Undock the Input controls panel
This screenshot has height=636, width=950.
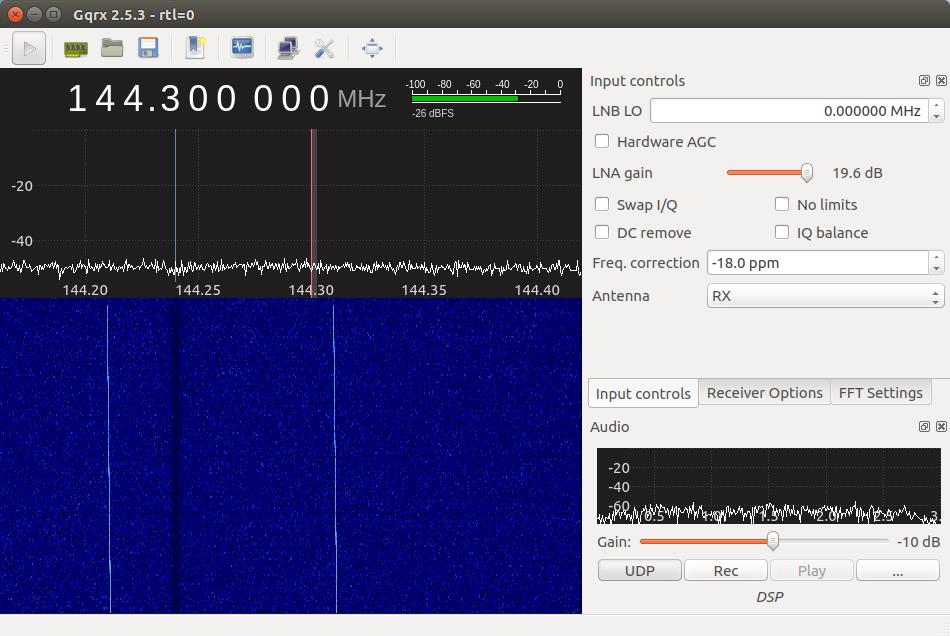(924, 81)
